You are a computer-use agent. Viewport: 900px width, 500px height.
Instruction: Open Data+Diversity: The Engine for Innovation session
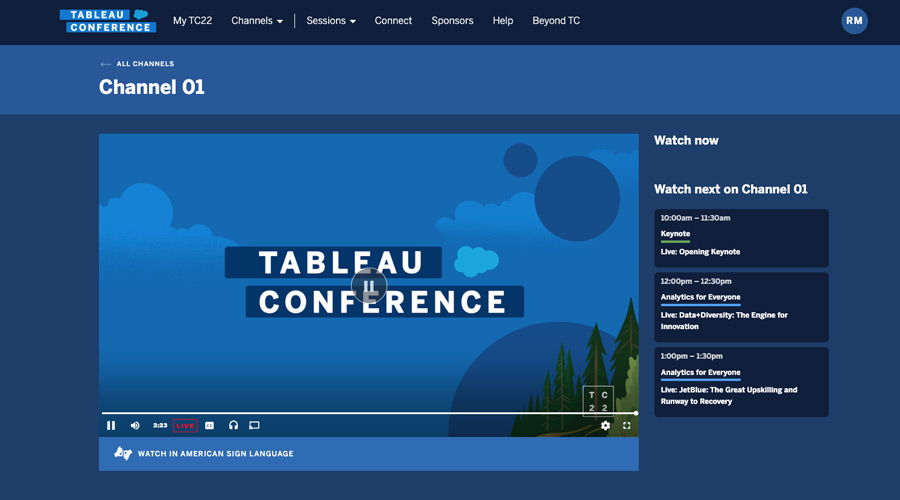click(x=741, y=307)
